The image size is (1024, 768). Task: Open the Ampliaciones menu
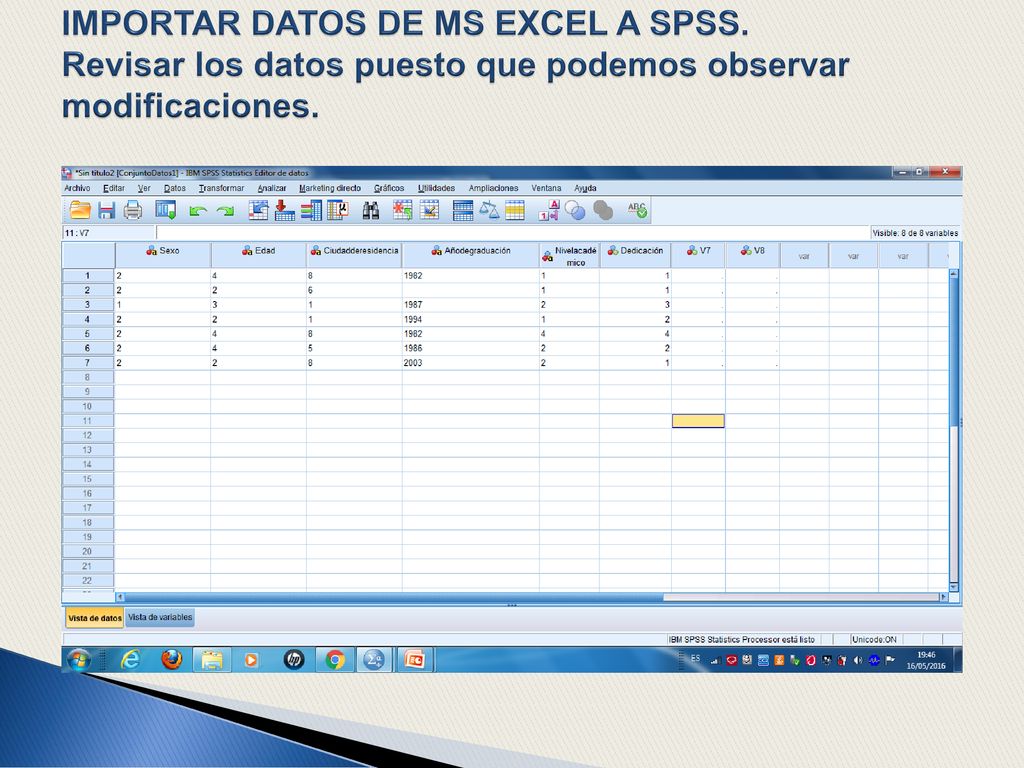493,188
